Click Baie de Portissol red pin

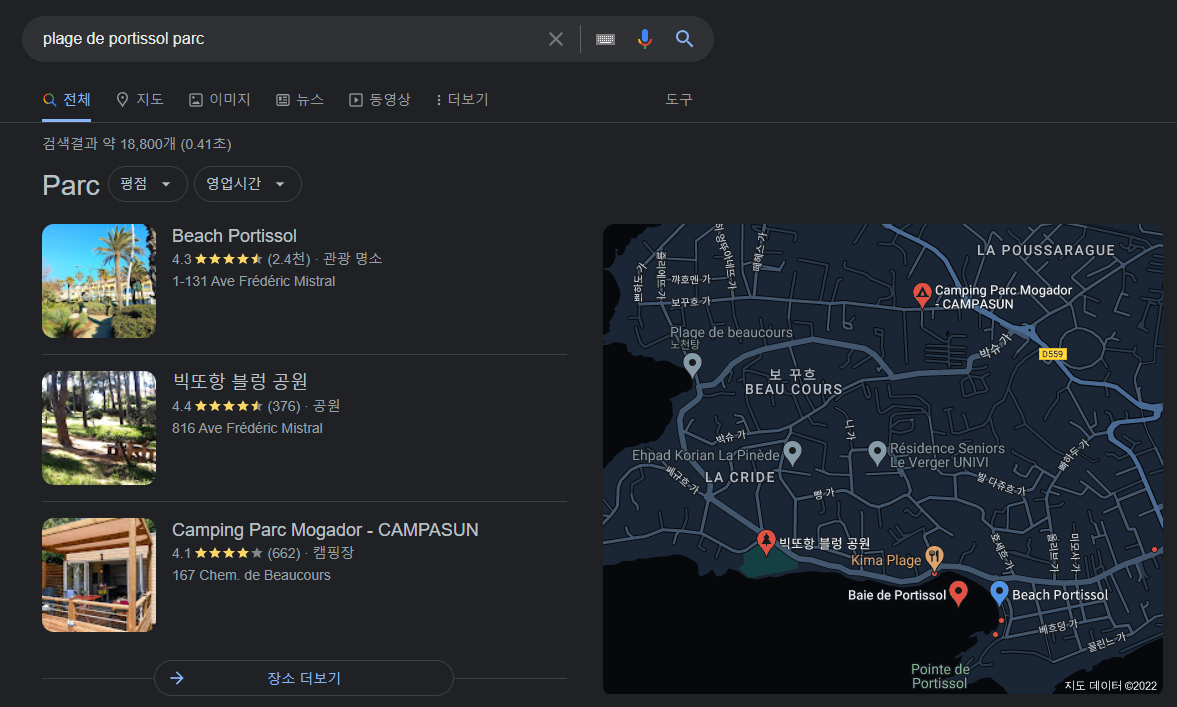(958, 592)
